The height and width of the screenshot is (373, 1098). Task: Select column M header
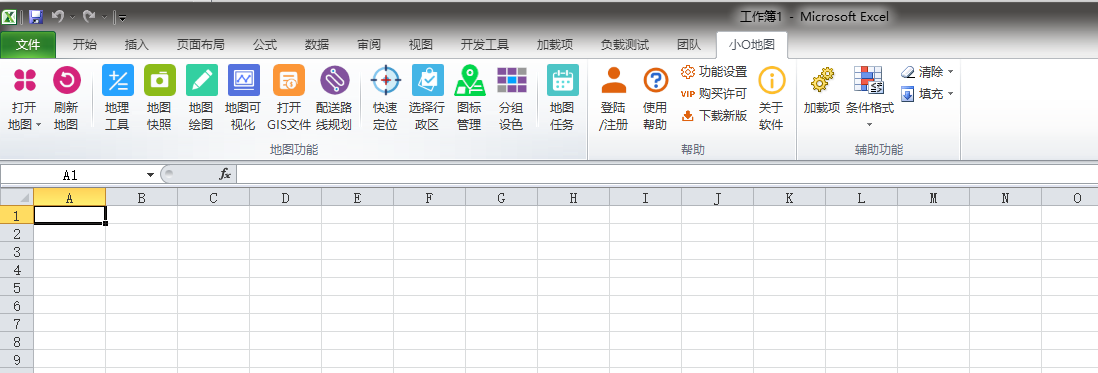click(933, 198)
